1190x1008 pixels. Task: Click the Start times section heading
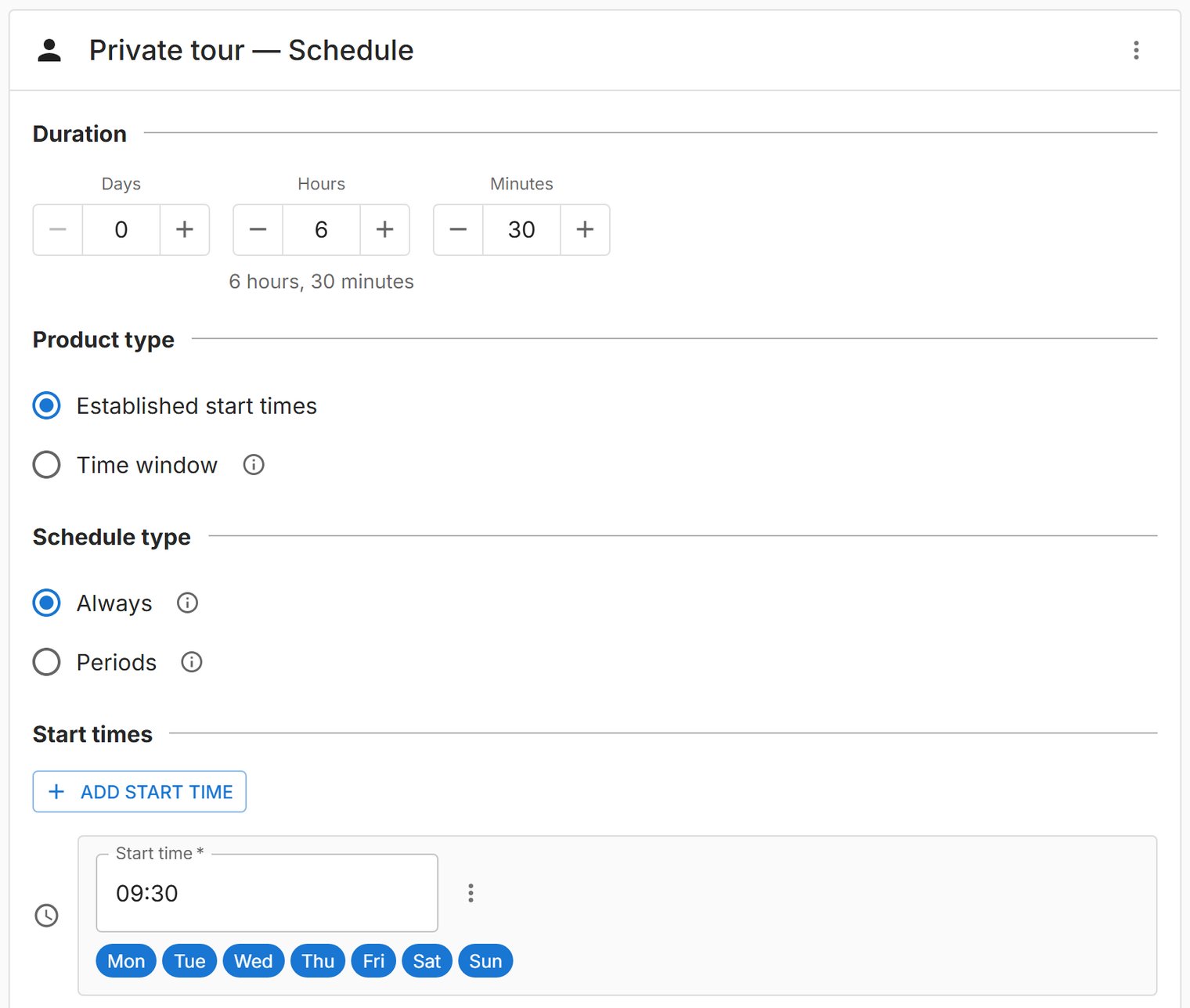point(92,734)
